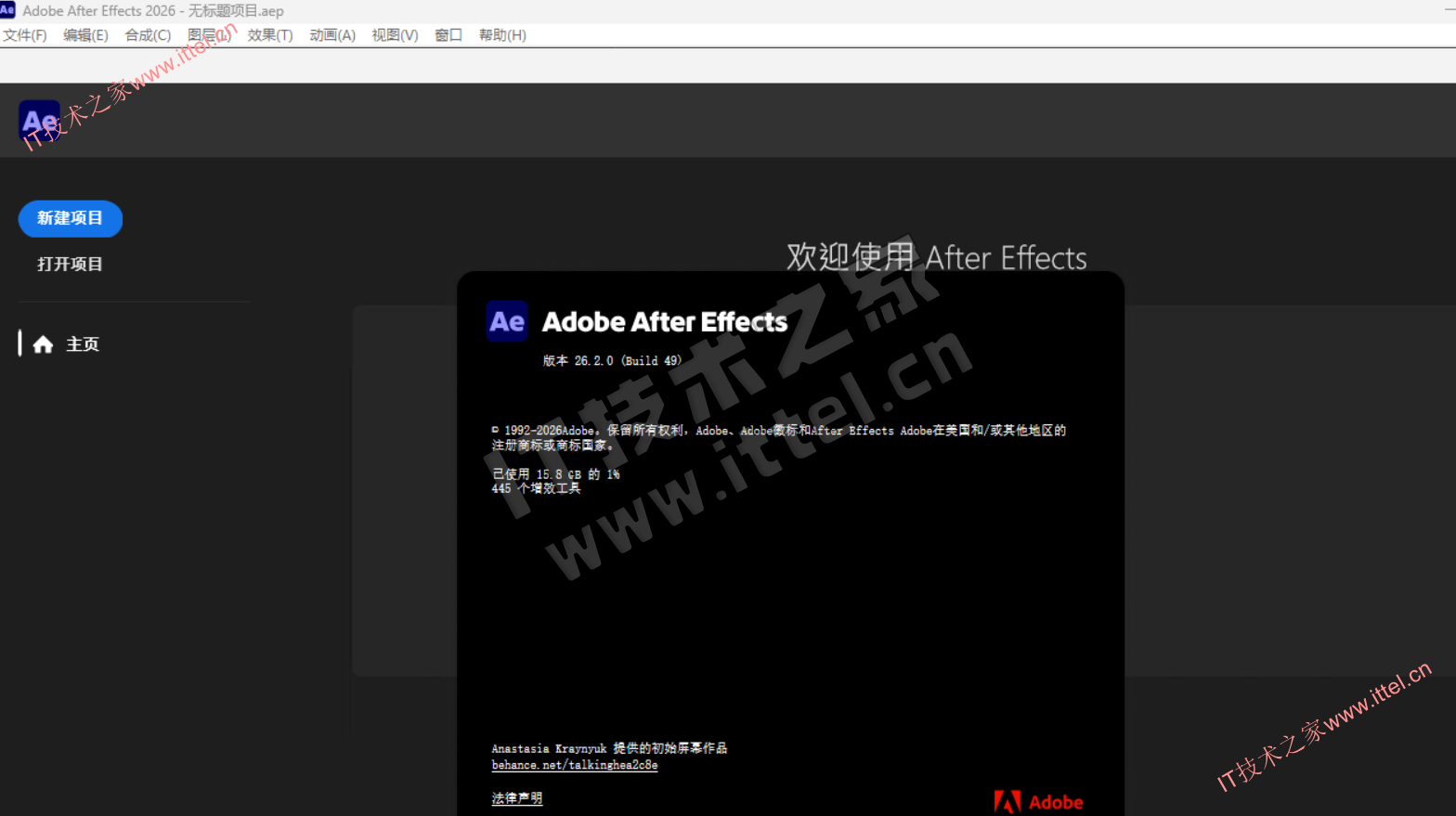
Task: Click the Ae logo on home screen
Action: tap(39, 121)
